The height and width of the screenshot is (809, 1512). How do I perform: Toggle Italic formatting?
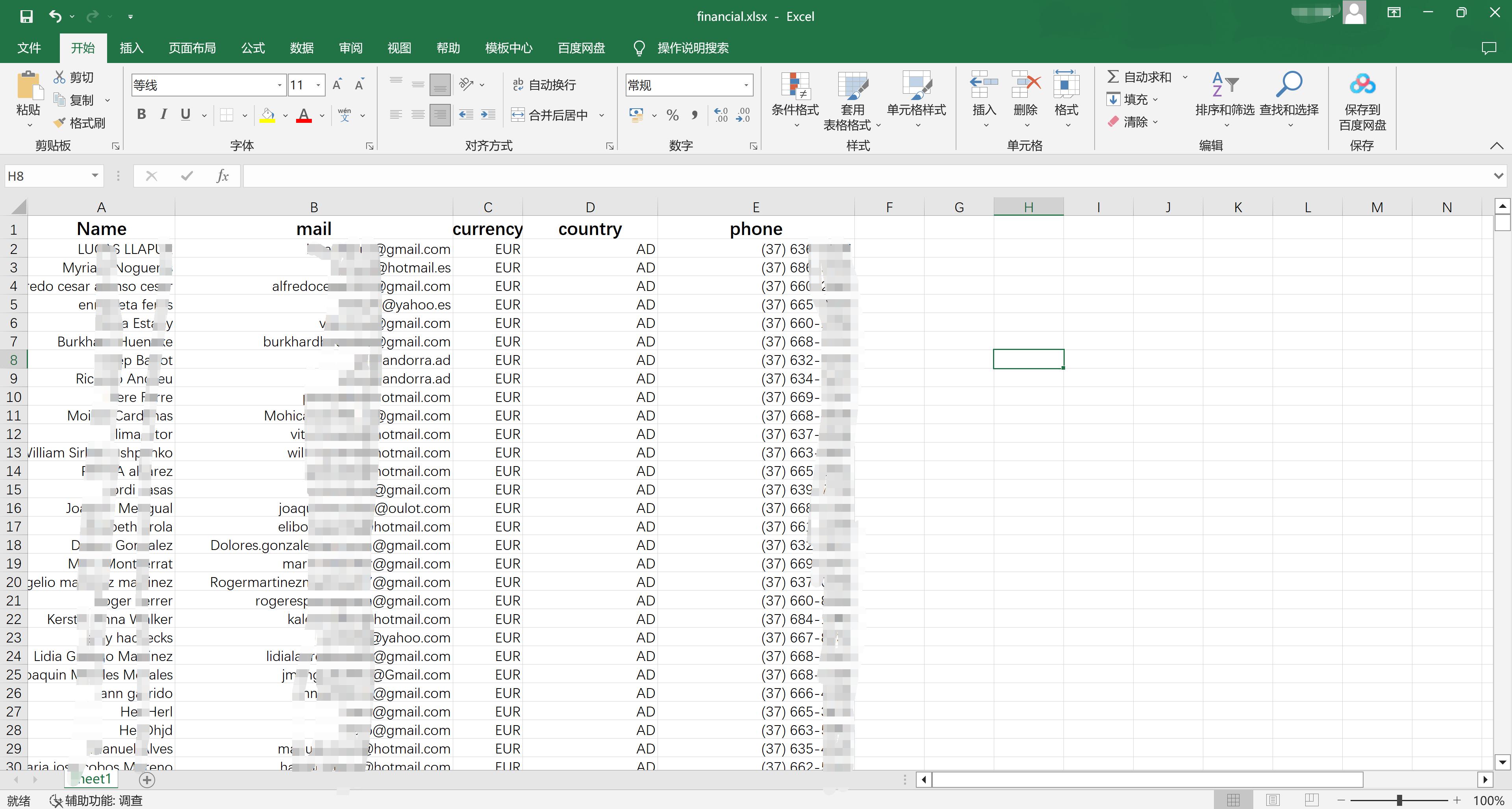tap(164, 115)
